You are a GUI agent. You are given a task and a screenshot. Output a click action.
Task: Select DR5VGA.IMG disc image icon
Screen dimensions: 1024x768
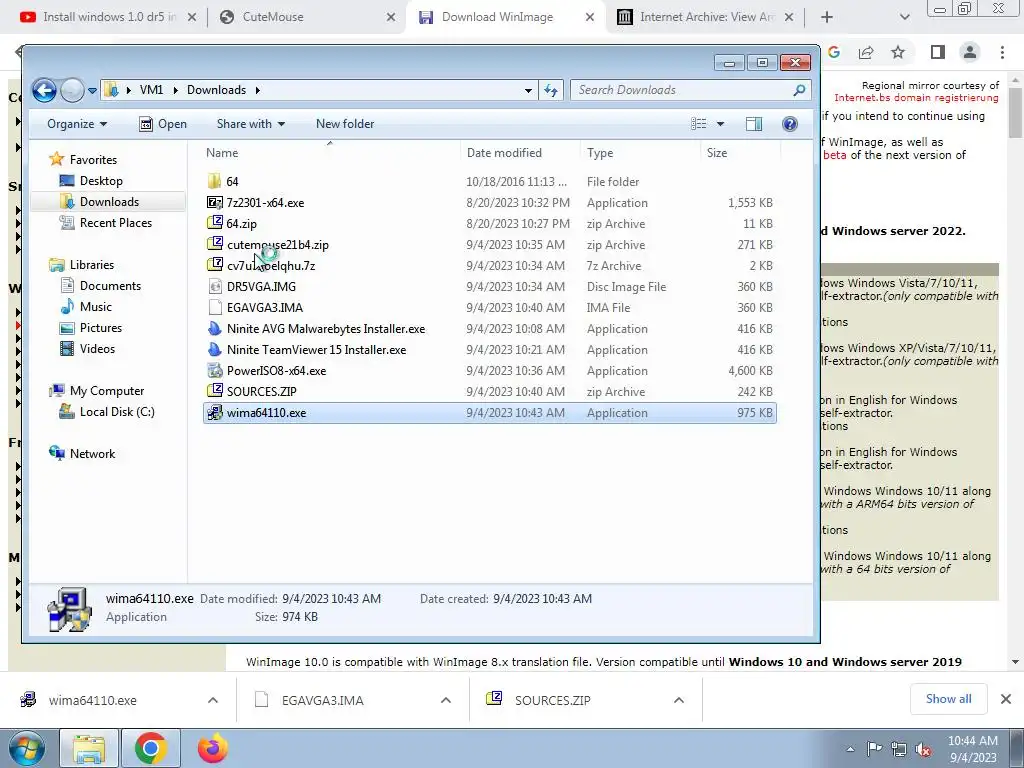pyautogui.click(x=214, y=287)
